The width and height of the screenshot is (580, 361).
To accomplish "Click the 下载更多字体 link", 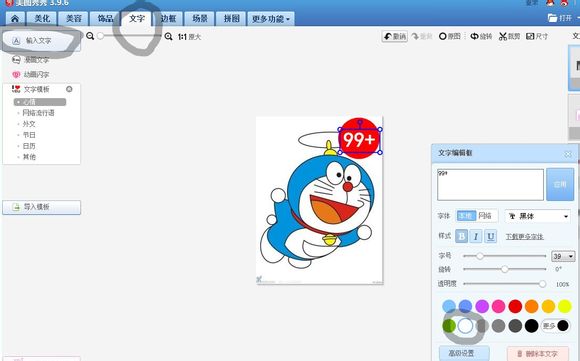I will (525, 236).
